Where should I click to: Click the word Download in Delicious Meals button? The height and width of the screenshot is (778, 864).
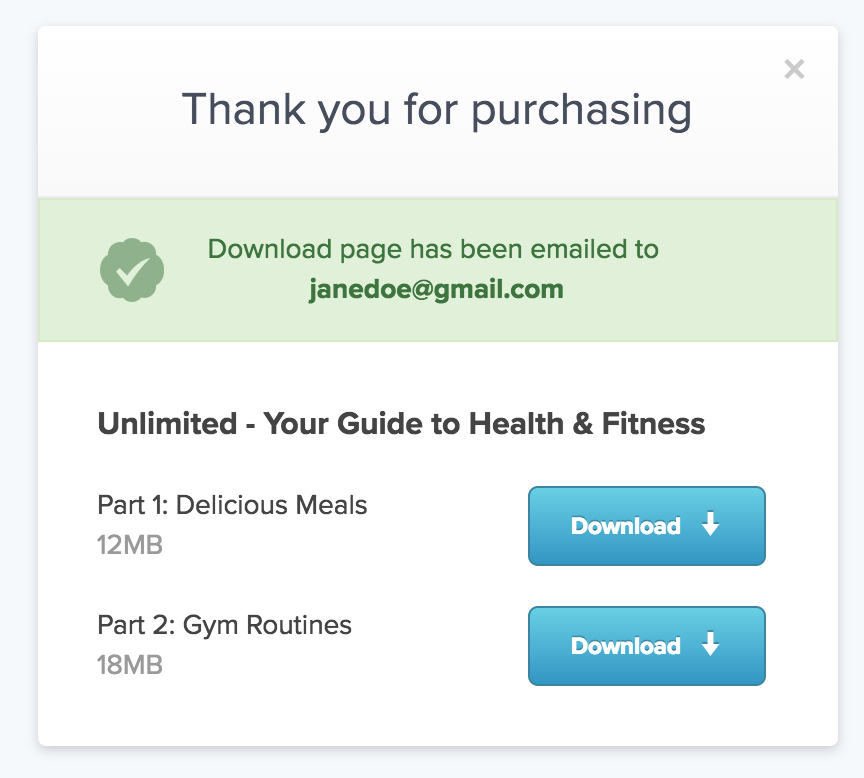[x=625, y=526]
